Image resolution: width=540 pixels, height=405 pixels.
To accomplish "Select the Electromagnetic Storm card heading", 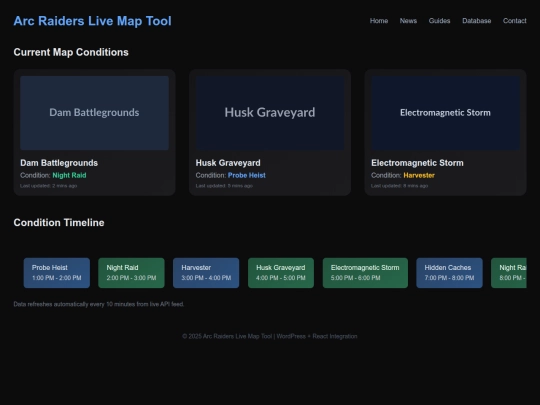I will [417, 163].
